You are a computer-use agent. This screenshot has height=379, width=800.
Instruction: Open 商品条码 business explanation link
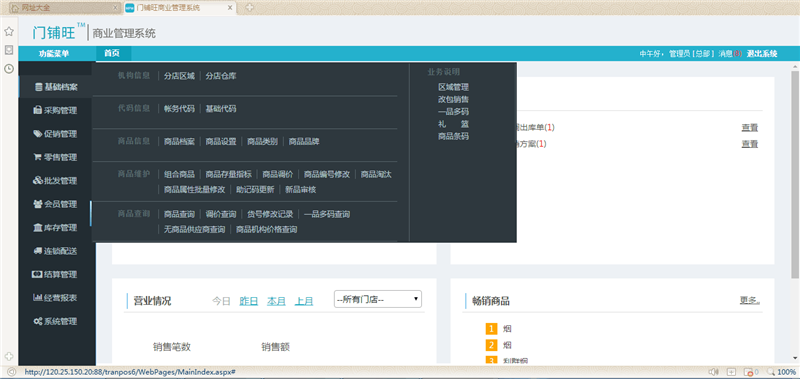453,136
